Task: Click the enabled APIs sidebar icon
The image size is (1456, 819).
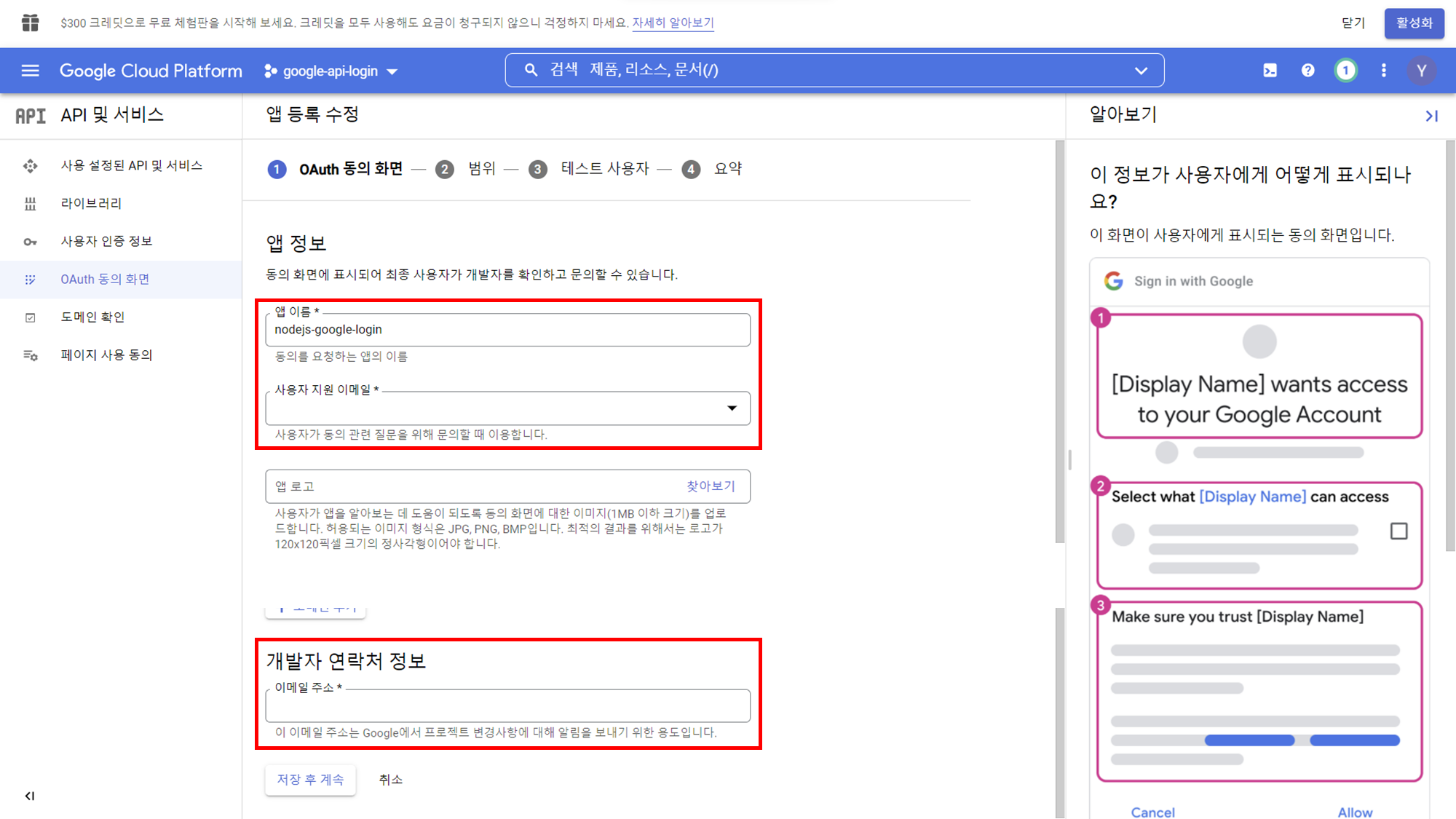Action: (30, 166)
